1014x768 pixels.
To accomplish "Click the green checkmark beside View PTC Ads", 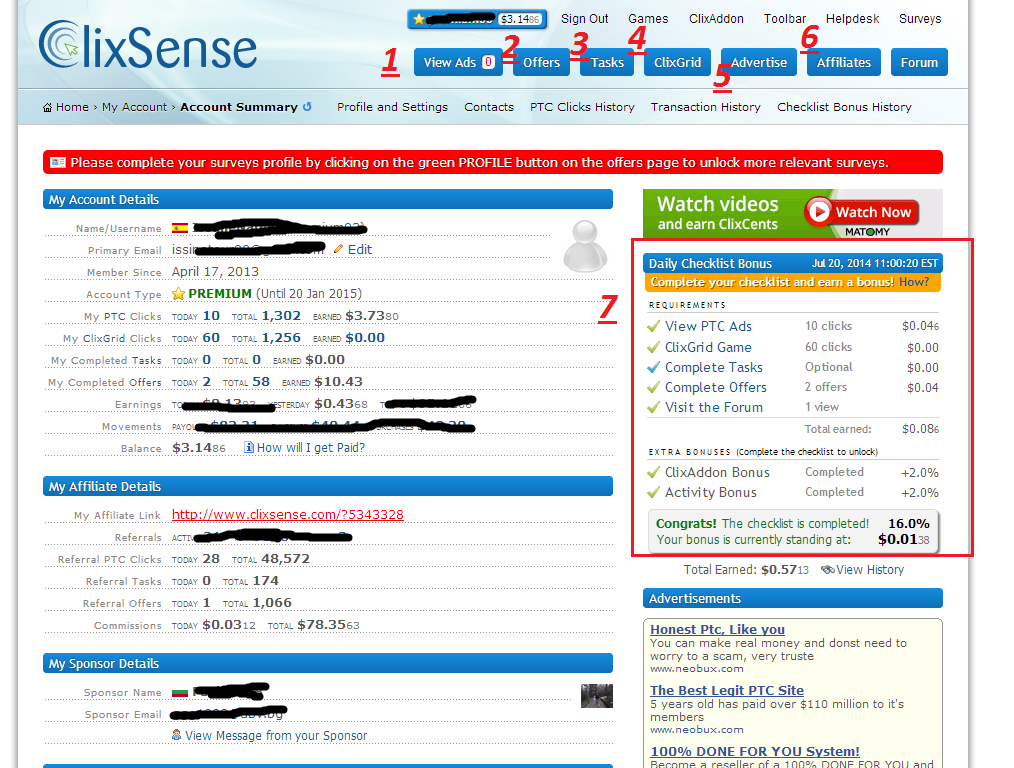I will [x=653, y=326].
